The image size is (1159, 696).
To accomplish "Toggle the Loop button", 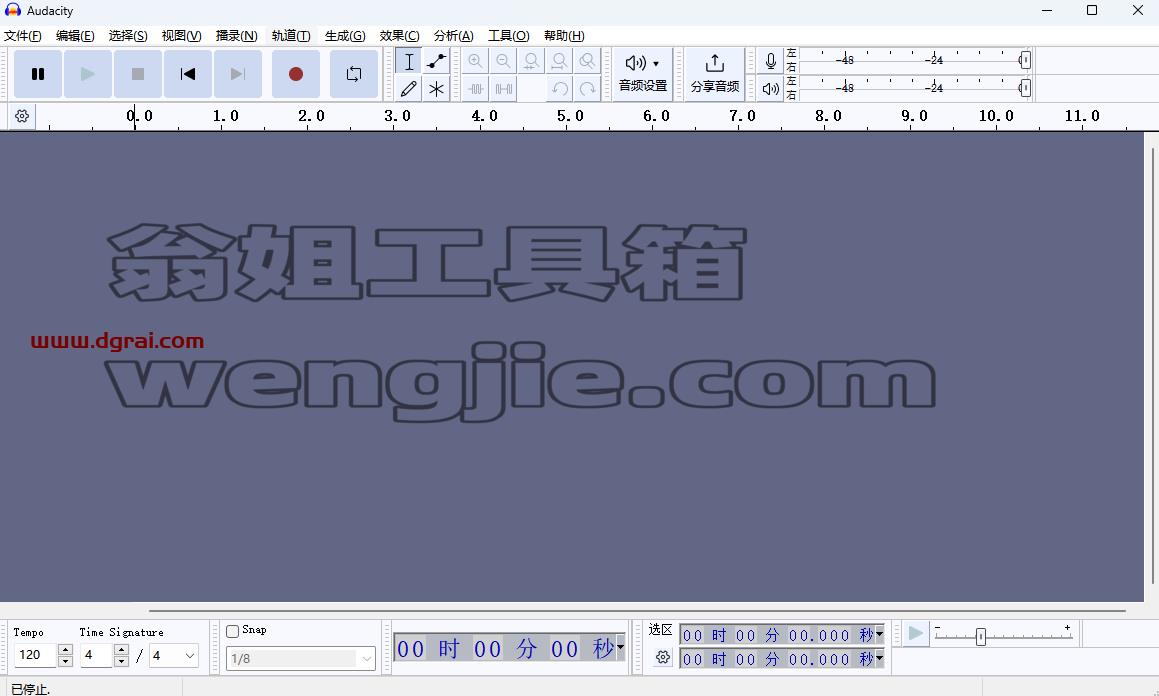I will [x=354, y=74].
